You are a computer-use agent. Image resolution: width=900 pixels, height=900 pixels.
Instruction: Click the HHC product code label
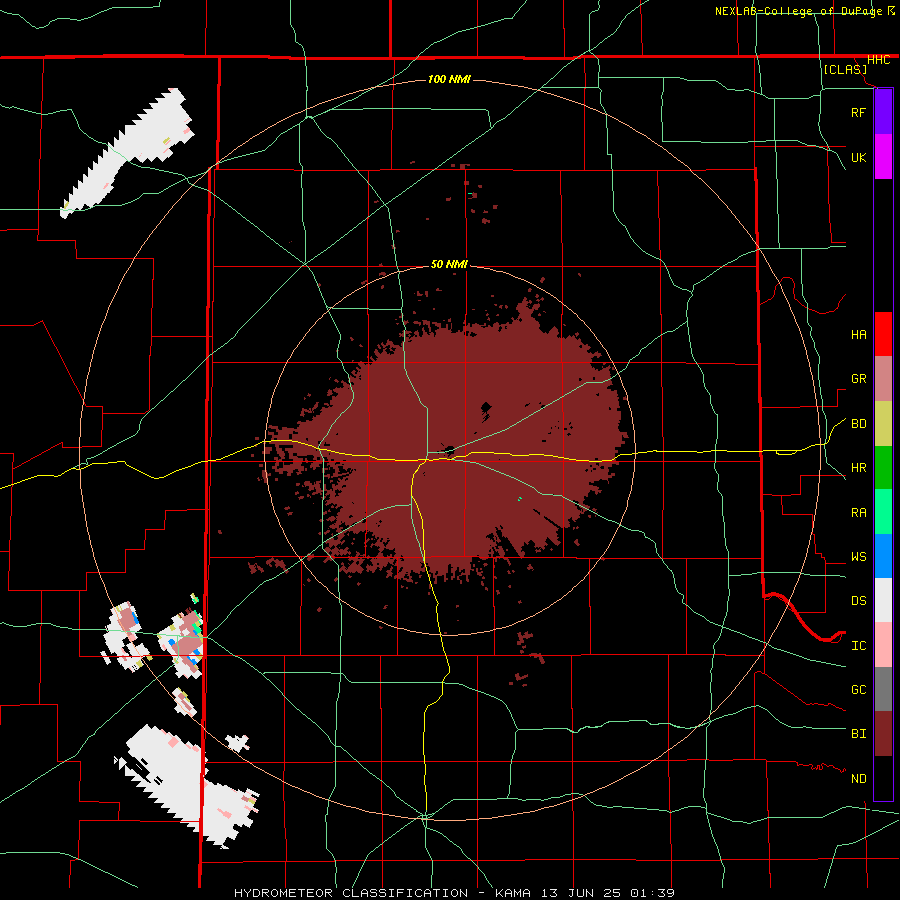click(x=878, y=60)
